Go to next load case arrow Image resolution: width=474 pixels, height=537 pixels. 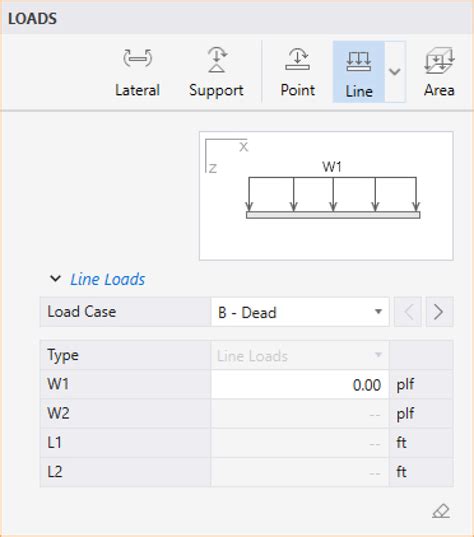point(439,312)
